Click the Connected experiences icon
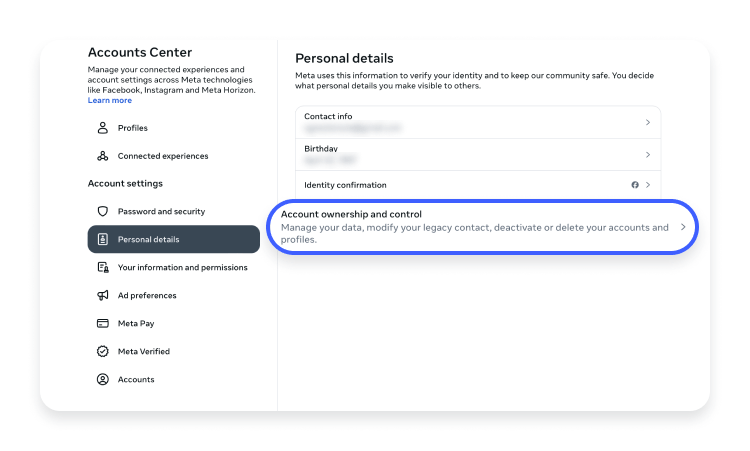750x451 pixels. tap(102, 156)
